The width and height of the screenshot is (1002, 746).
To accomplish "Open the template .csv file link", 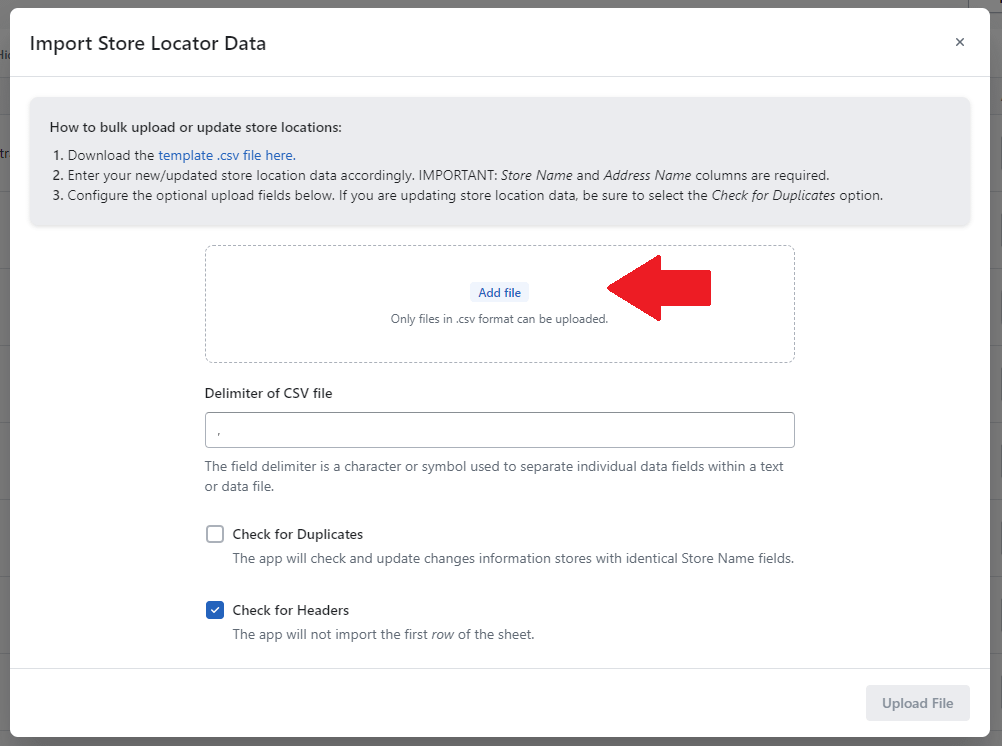I will [x=227, y=155].
